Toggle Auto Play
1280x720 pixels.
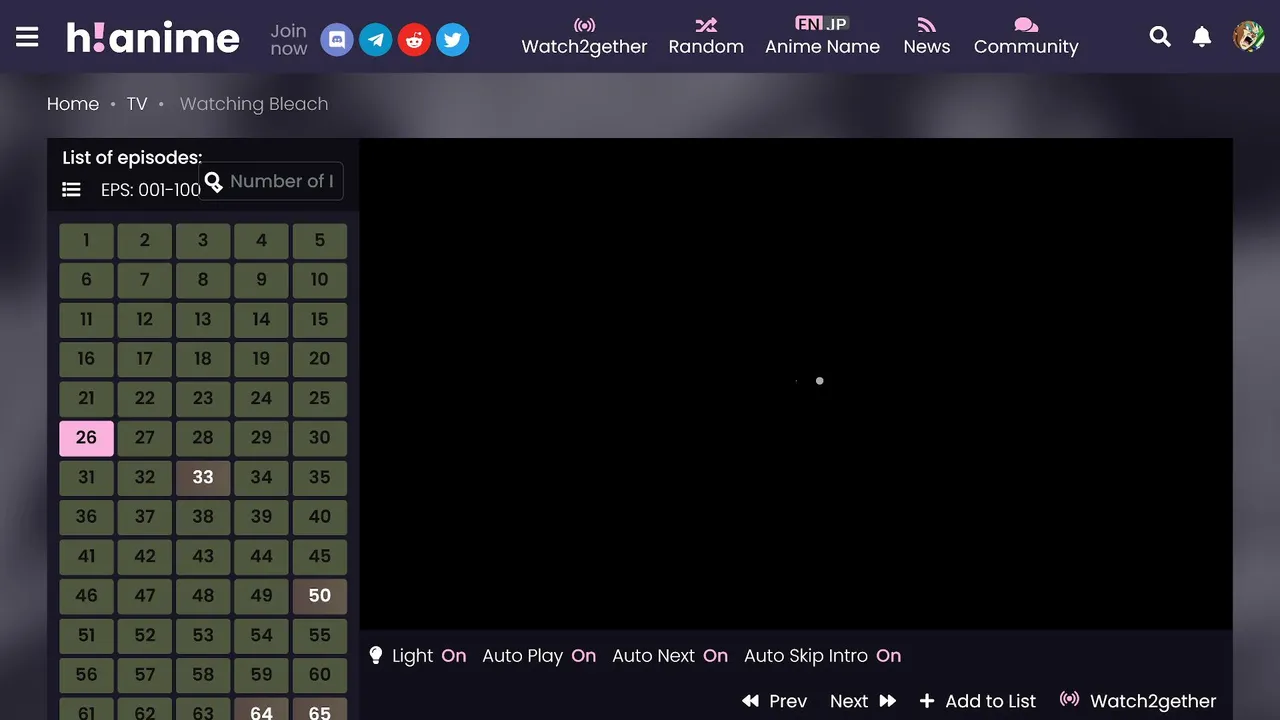pos(539,656)
